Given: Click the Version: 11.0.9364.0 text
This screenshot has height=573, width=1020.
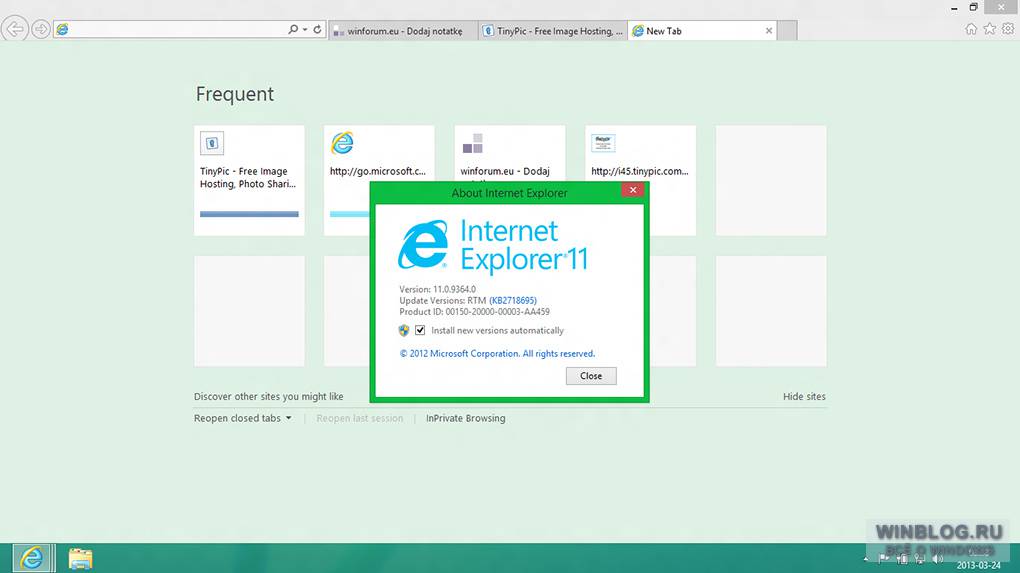Looking at the screenshot, I should coord(437,289).
